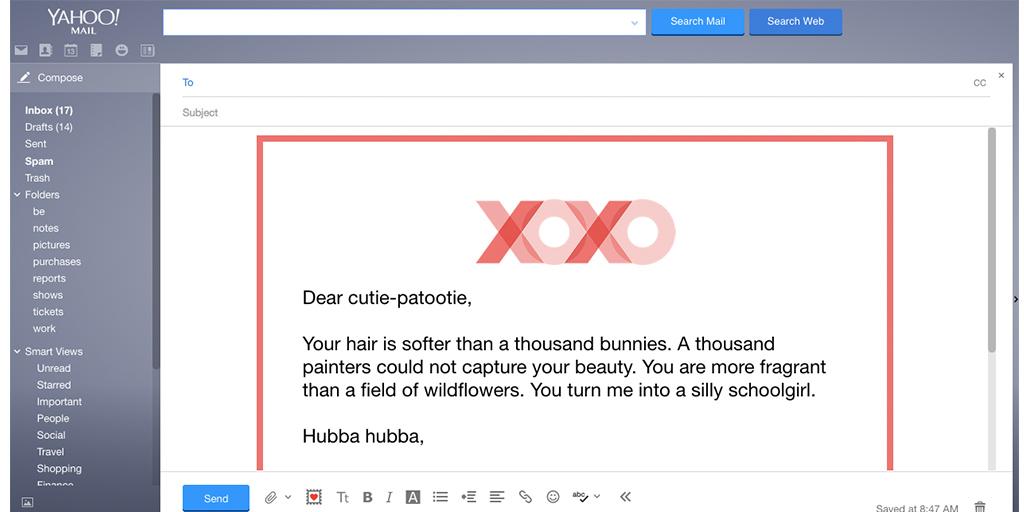The height and width of the screenshot is (512, 1024).
Task: Run the abc spell check
Action: click(580, 497)
